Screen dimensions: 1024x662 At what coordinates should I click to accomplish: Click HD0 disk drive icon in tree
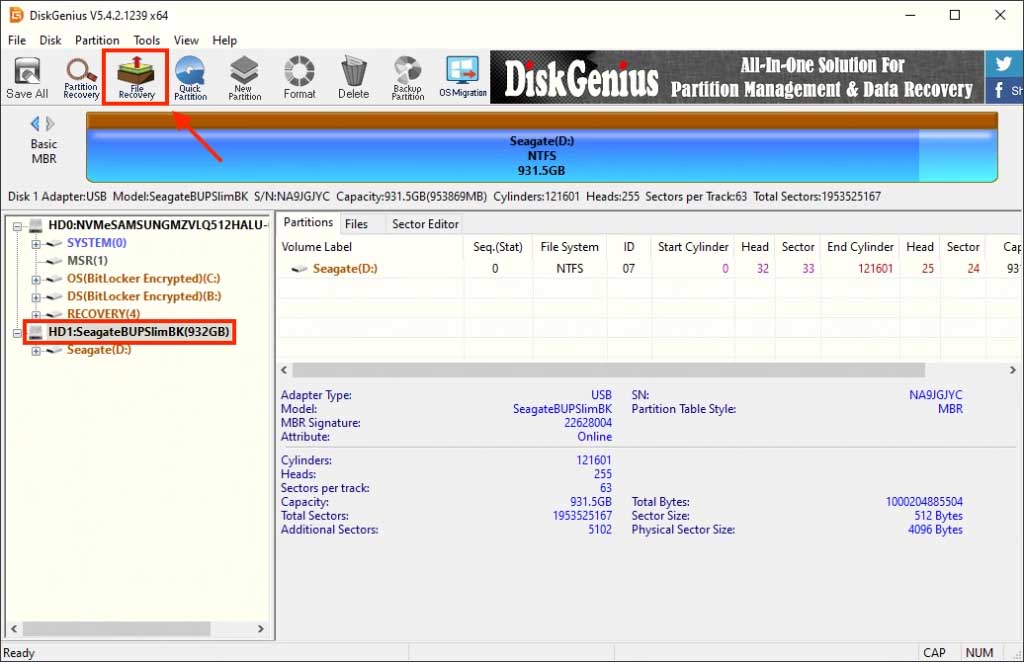[36, 225]
